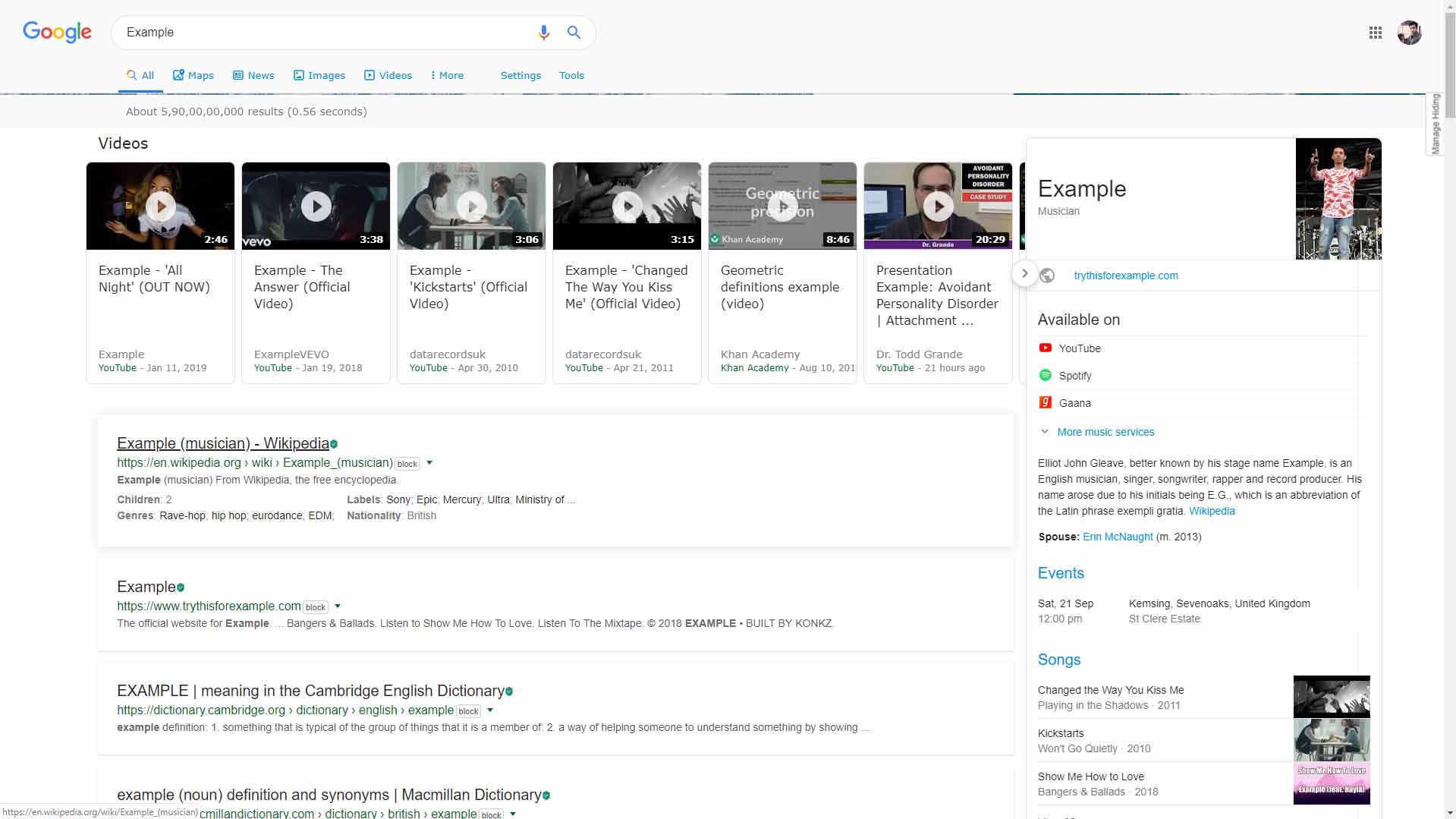Switch to the Videos tab
This screenshot has height=819, width=1456.
pyautogui.click(x=388, y=75)
